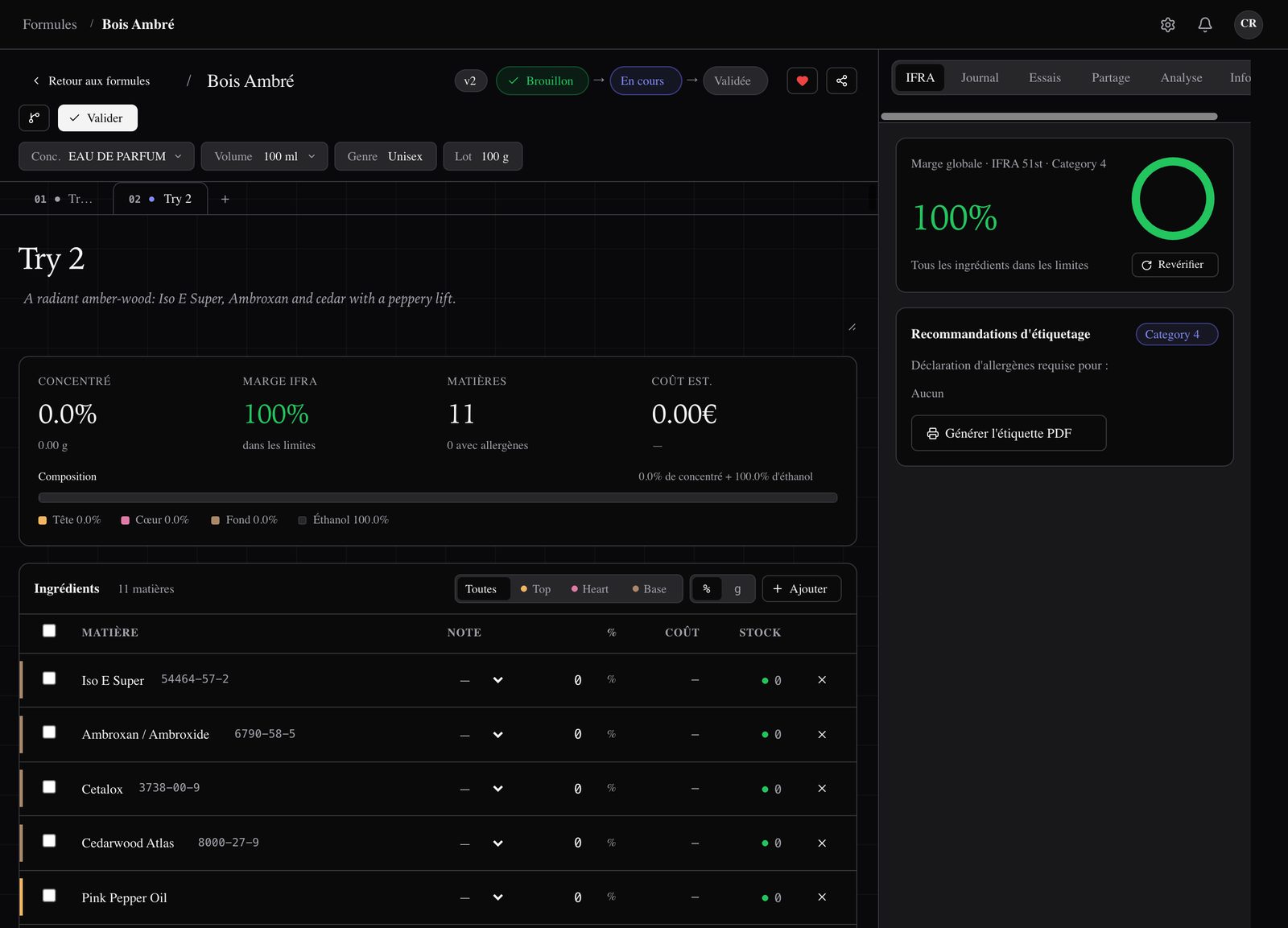This screenshot has width=1288, height=928.
Task: Mark formula as favorite with heart icon
Action: pos(802,80)
